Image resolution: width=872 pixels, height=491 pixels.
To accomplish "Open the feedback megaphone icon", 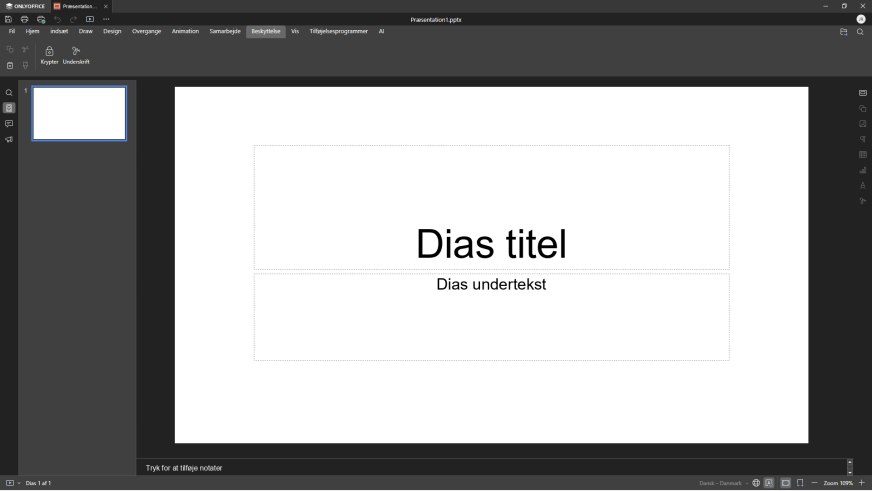I will tap(9, 140).
